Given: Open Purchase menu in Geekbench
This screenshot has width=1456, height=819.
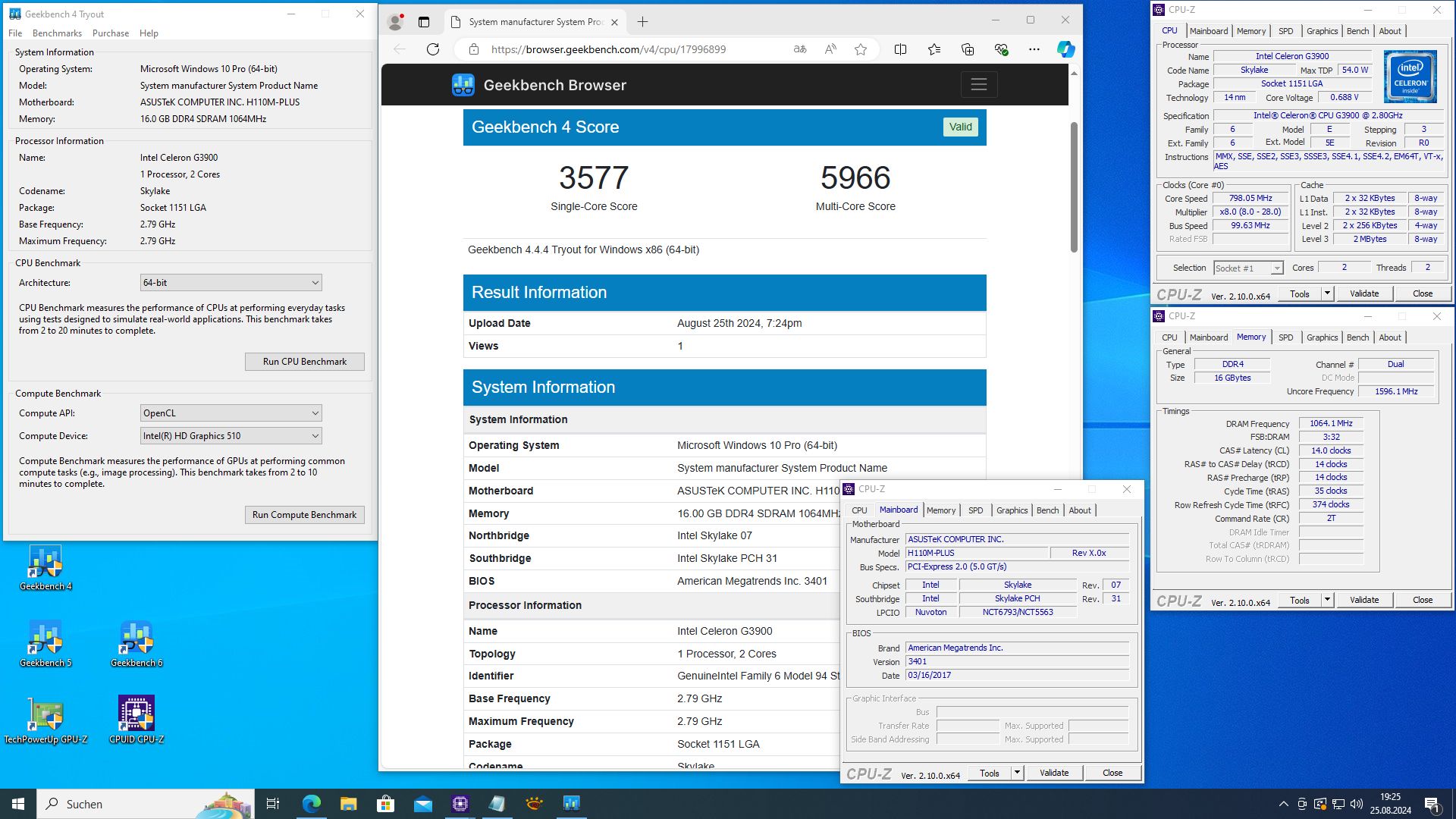Looking at the screenshot, I should [x=111, y=33].
